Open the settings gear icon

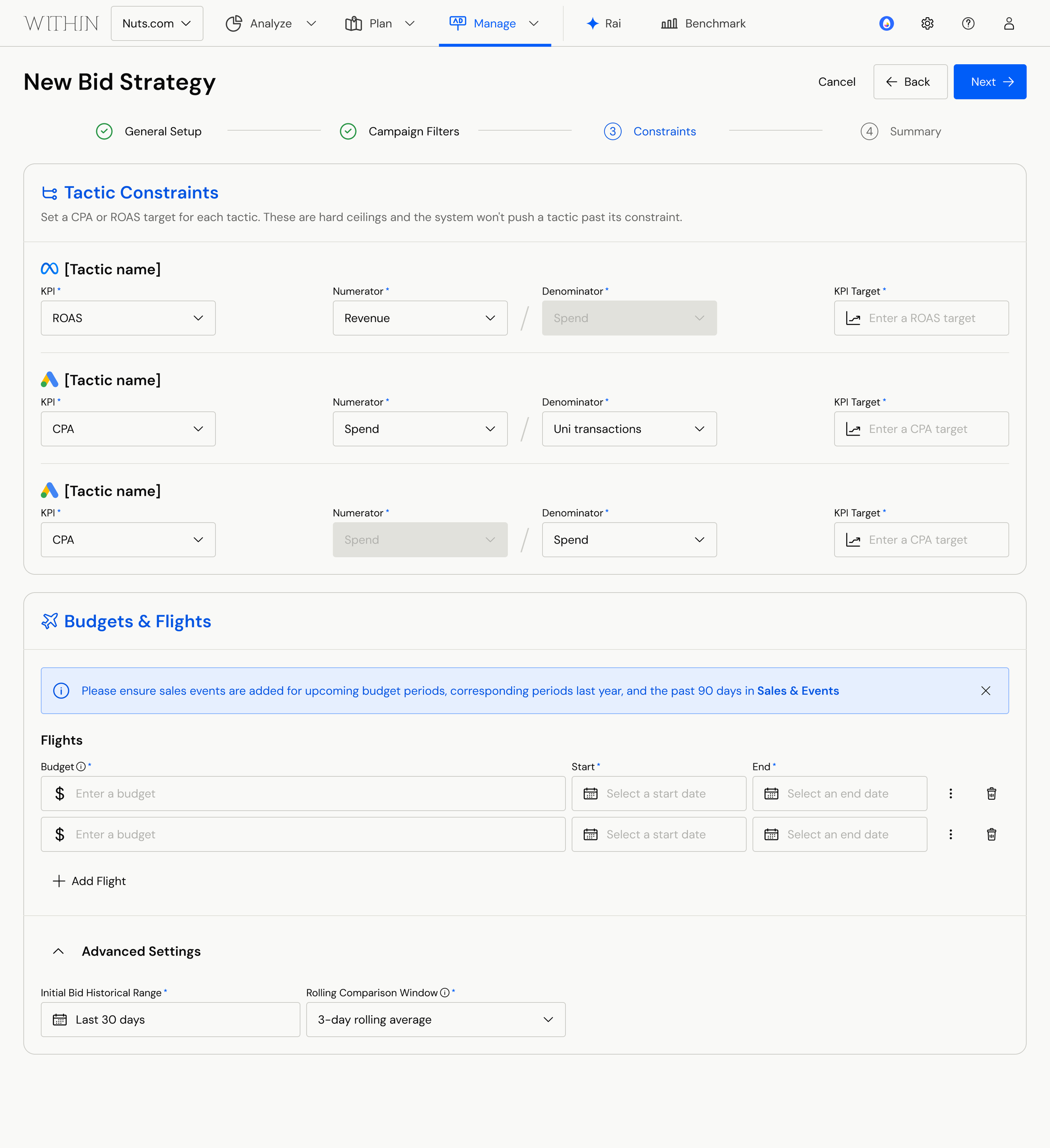point(927,24)
